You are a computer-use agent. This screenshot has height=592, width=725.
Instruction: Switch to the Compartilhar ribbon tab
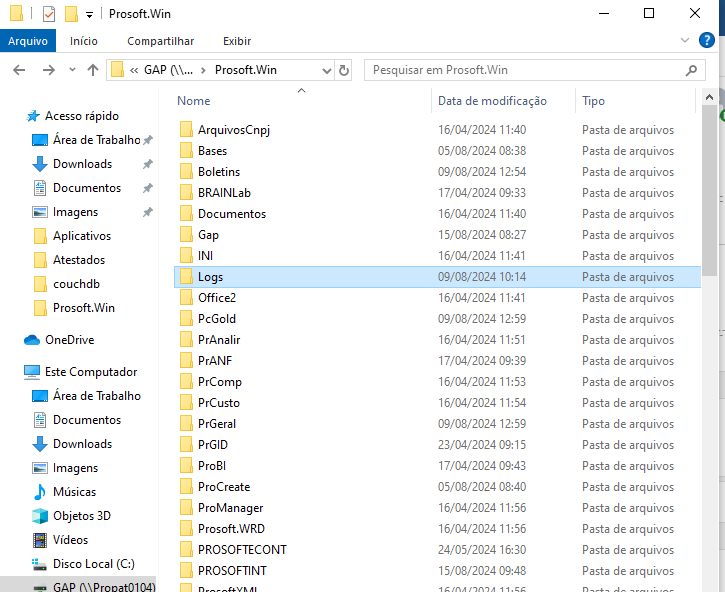(x=160, y=41)
